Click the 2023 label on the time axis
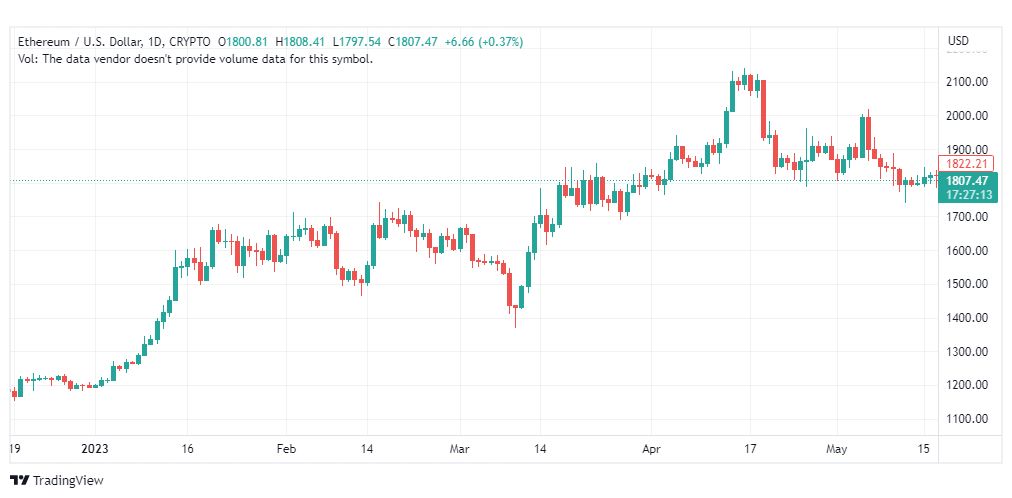 (95, 449)
